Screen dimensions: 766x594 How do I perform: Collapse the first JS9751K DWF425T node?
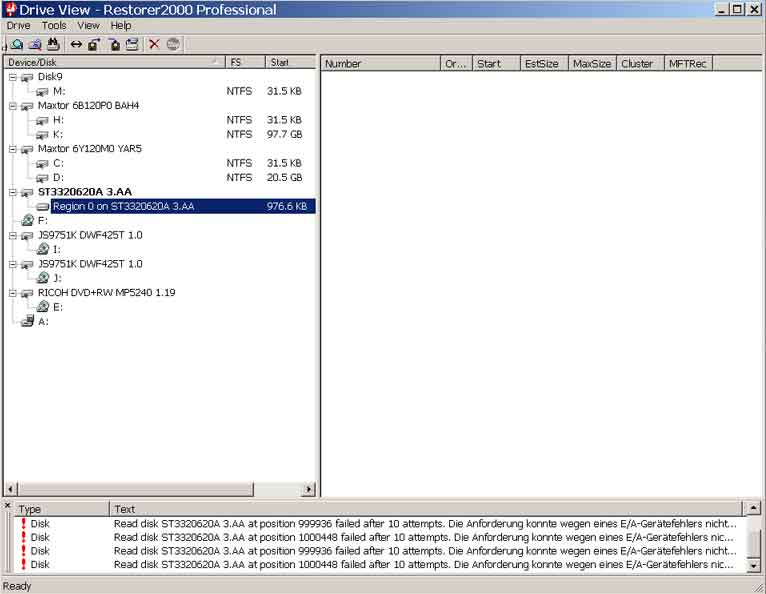[x=13, y=235]
